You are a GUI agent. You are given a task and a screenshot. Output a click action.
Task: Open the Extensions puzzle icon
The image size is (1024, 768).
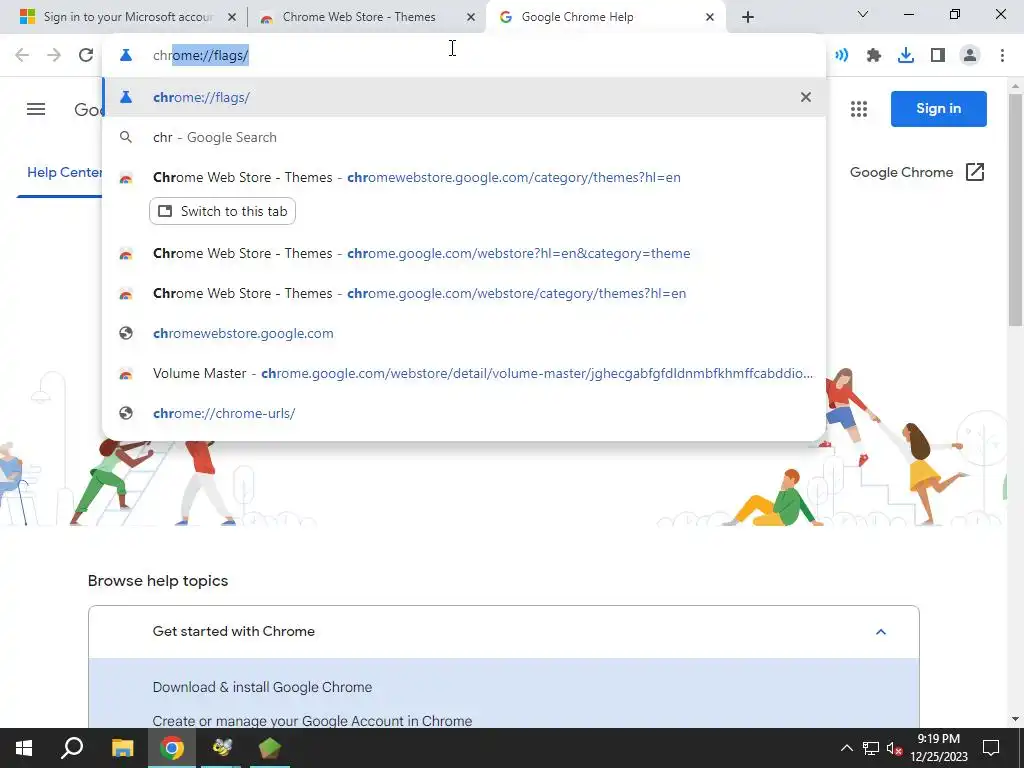[874, 56]
